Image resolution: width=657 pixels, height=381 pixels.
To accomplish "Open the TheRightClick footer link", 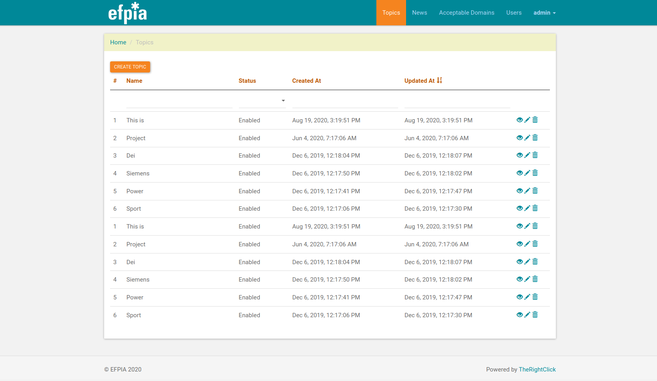I will 537,369.
